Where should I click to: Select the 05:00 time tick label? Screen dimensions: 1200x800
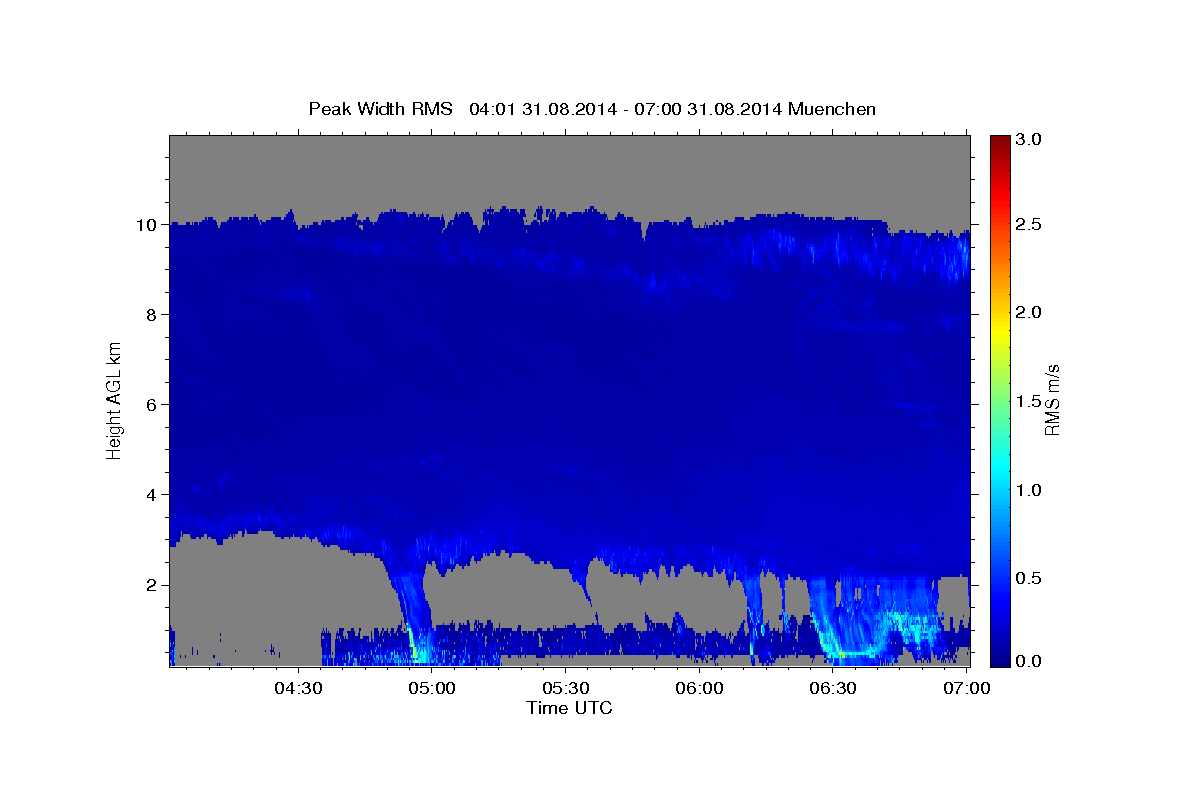tap(432, 689)
